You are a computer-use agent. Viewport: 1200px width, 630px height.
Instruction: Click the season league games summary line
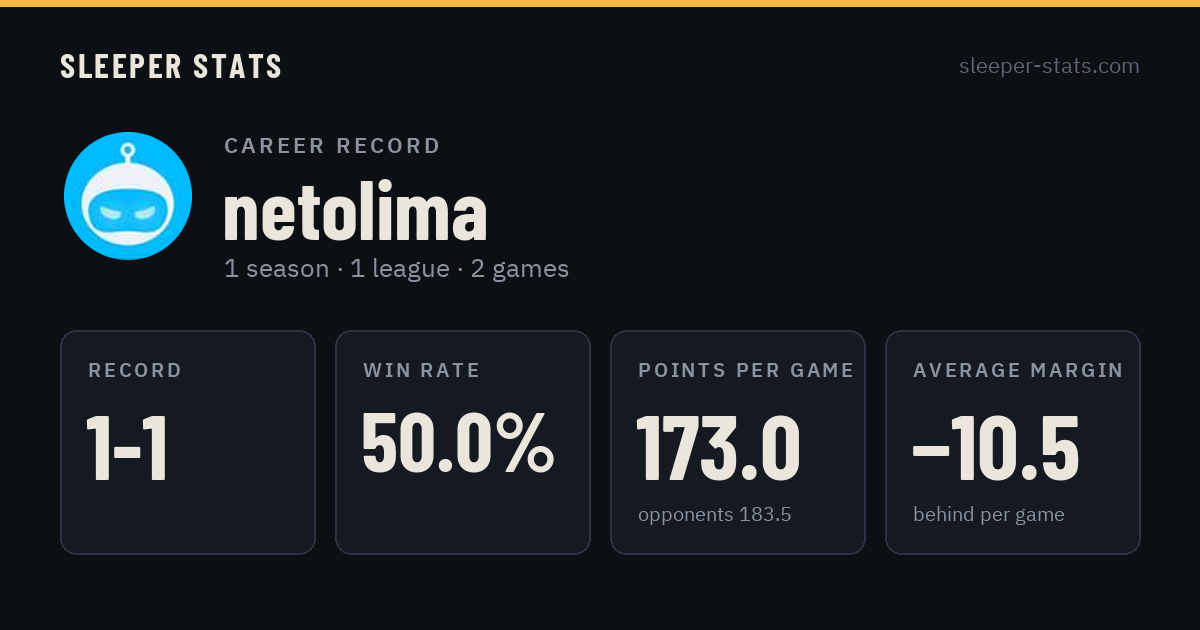396,269
